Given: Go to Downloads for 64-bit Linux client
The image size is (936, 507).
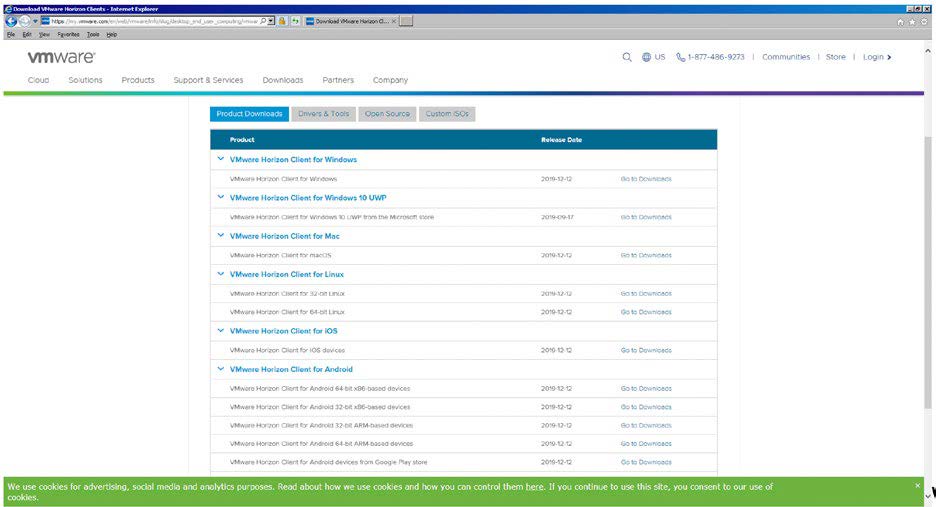Looking at the screenshot, I should pyautogui.click(x=646, y=312).
